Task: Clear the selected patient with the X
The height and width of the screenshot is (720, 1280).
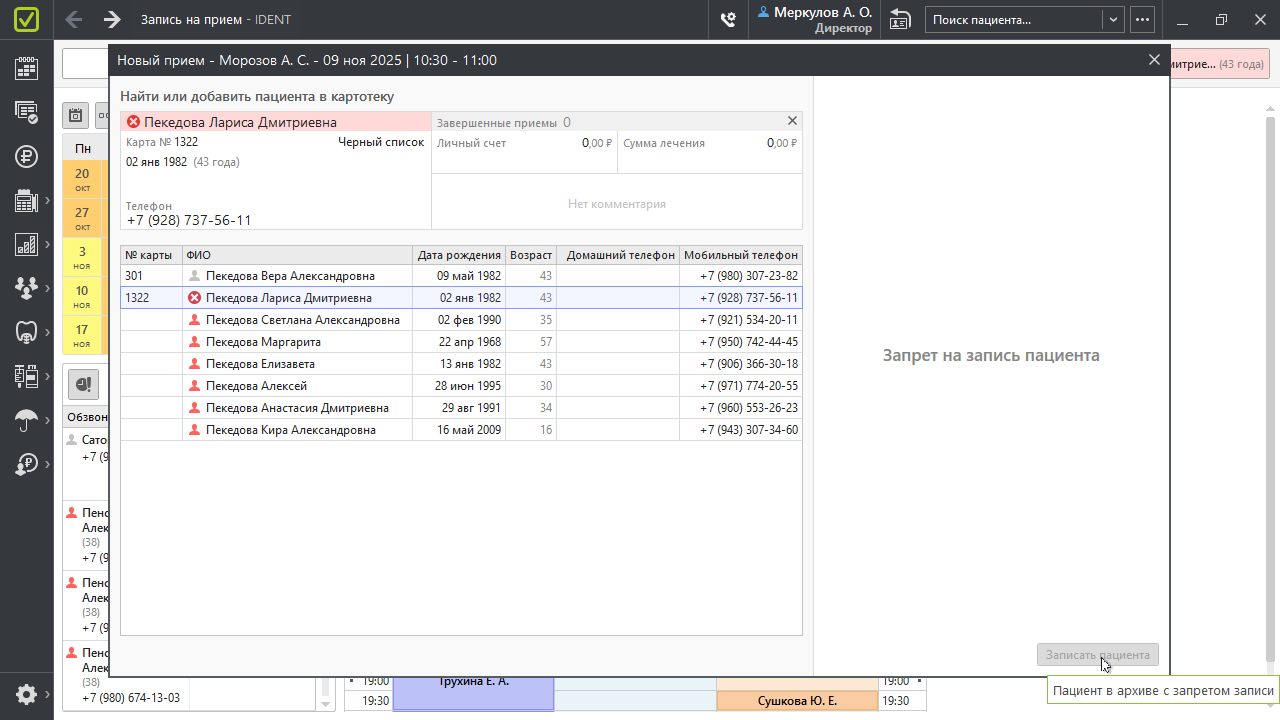Action: [792, 121]
